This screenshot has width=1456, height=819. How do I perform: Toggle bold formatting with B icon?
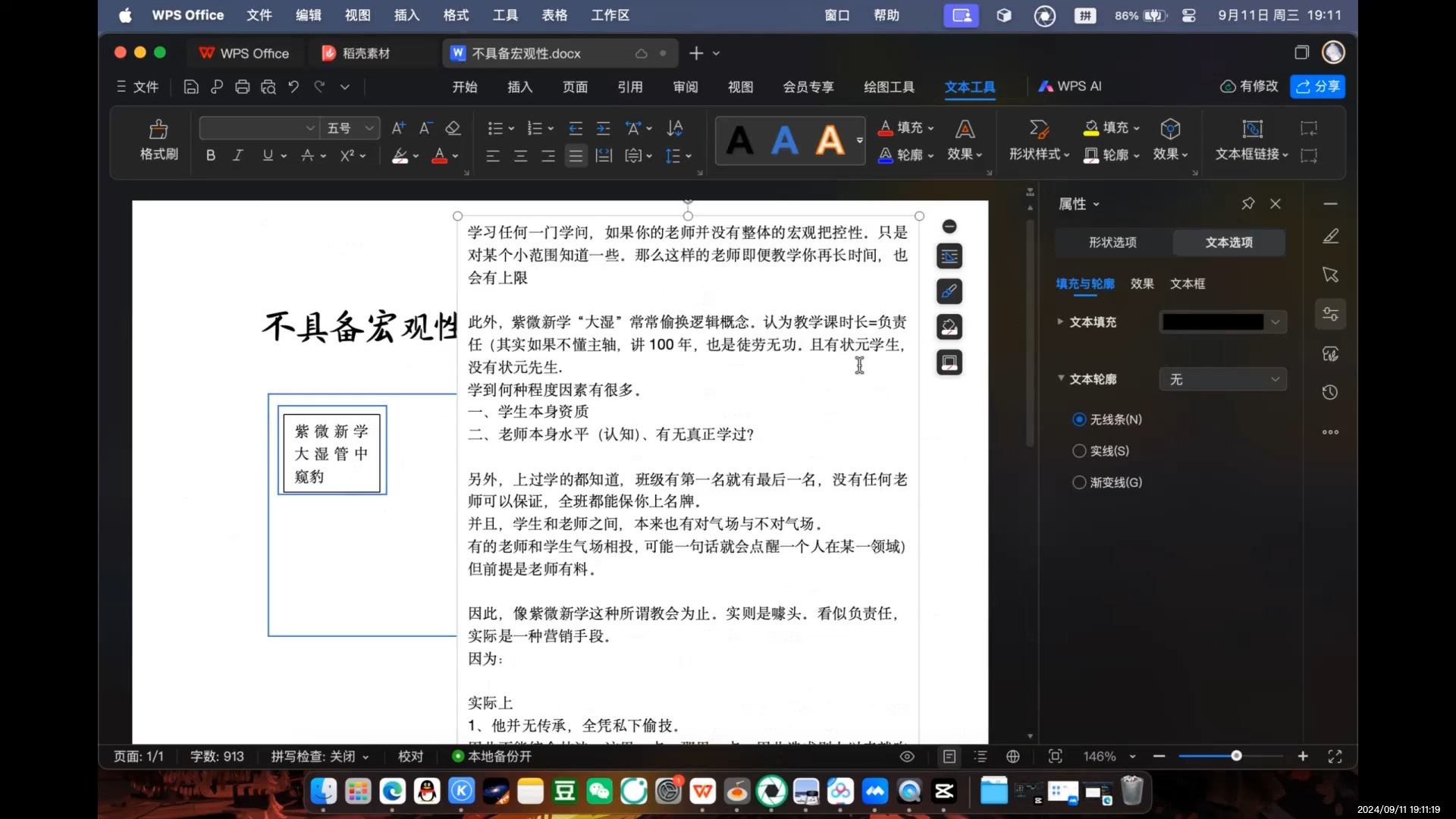click(x=211, y=155)
